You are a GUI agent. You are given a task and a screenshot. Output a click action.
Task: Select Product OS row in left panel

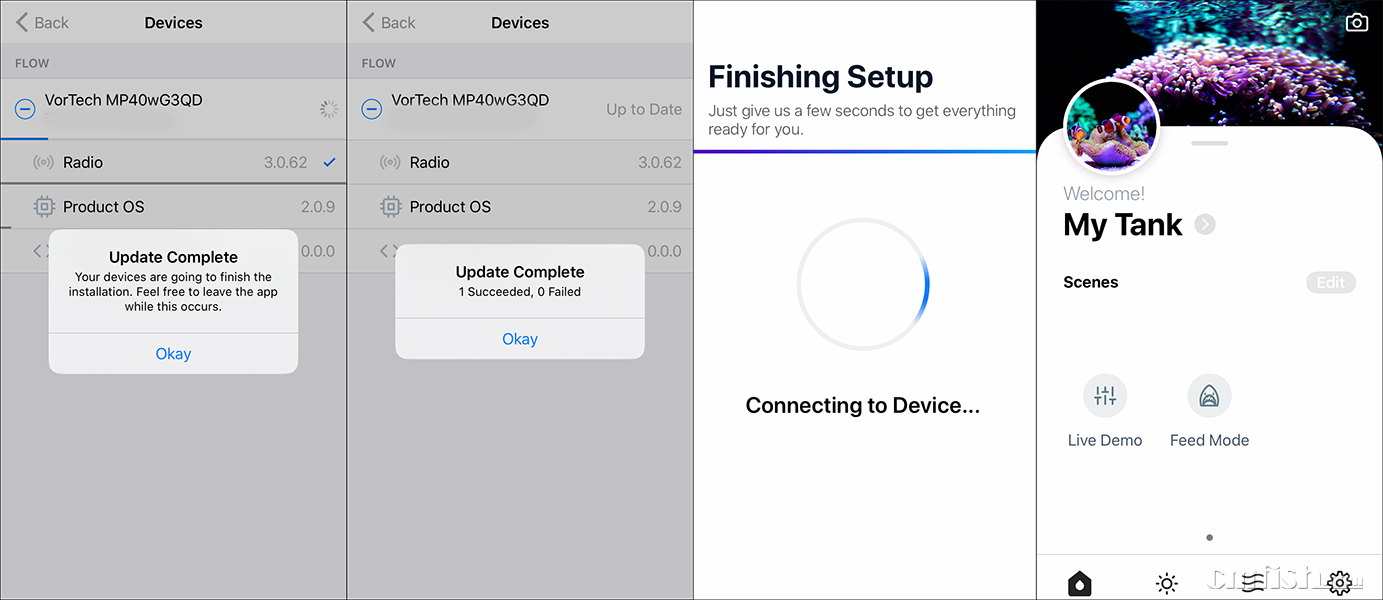coord(173,207)
